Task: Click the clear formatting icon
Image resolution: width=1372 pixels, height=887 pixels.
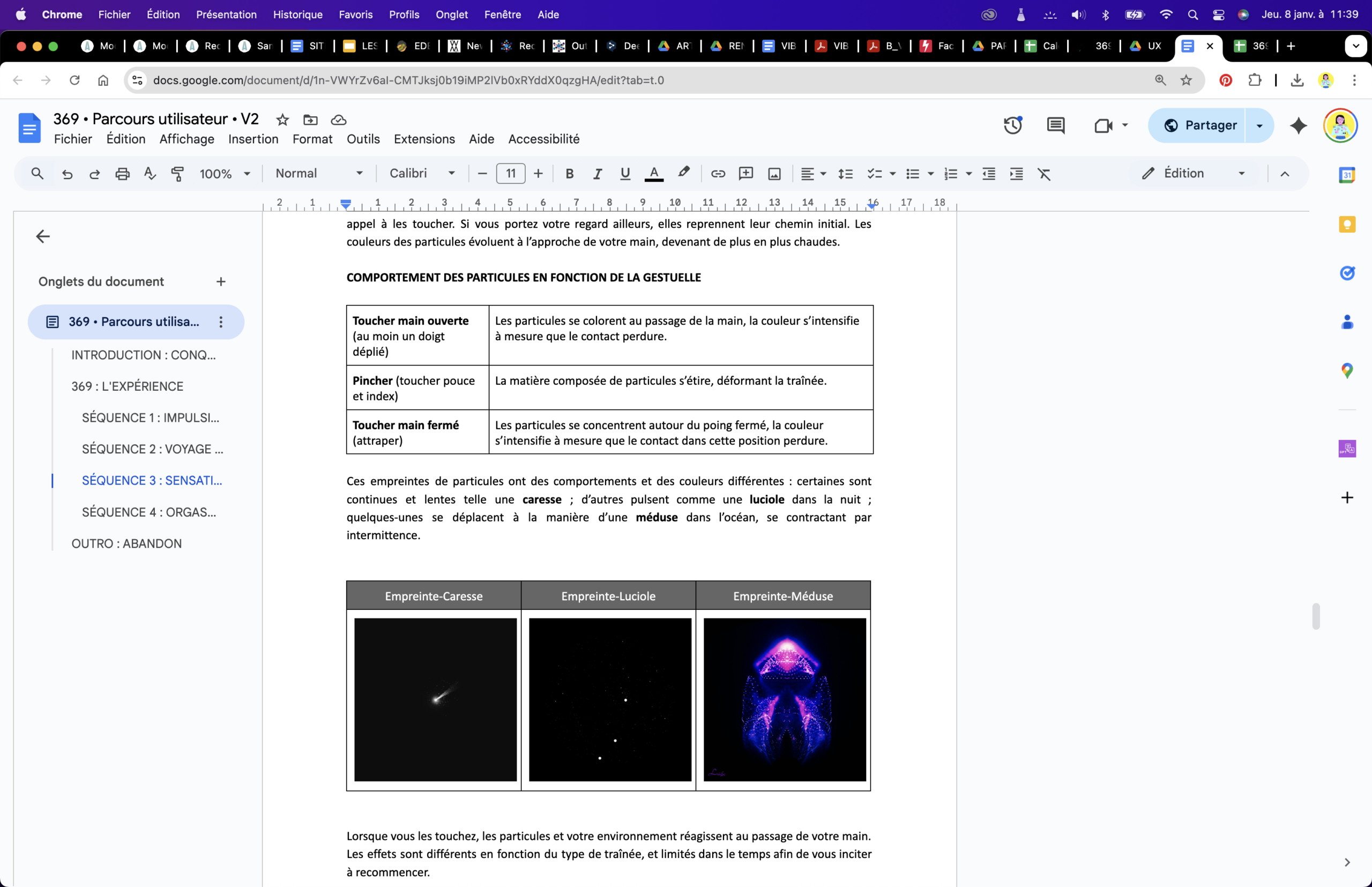Action: pos(1043,173)
